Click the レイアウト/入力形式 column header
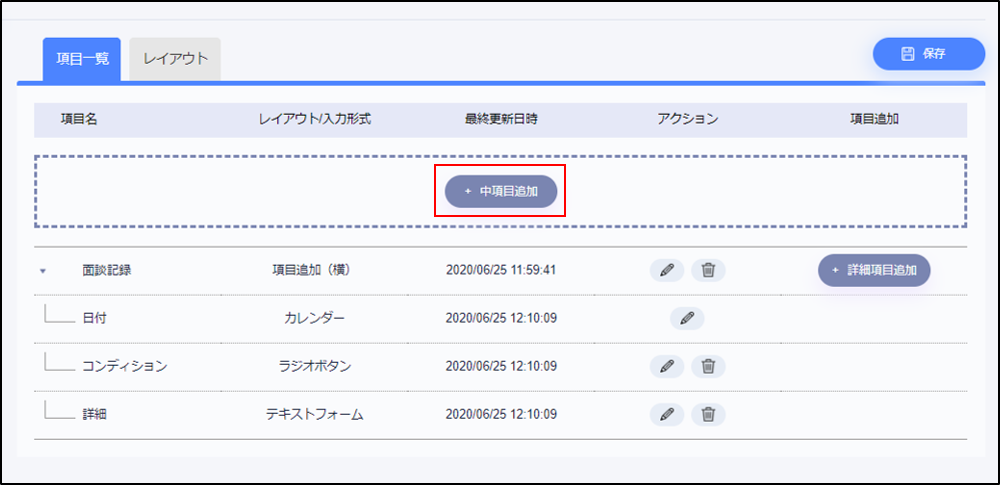Screen dimensions: 1000x485 (315, 119)
